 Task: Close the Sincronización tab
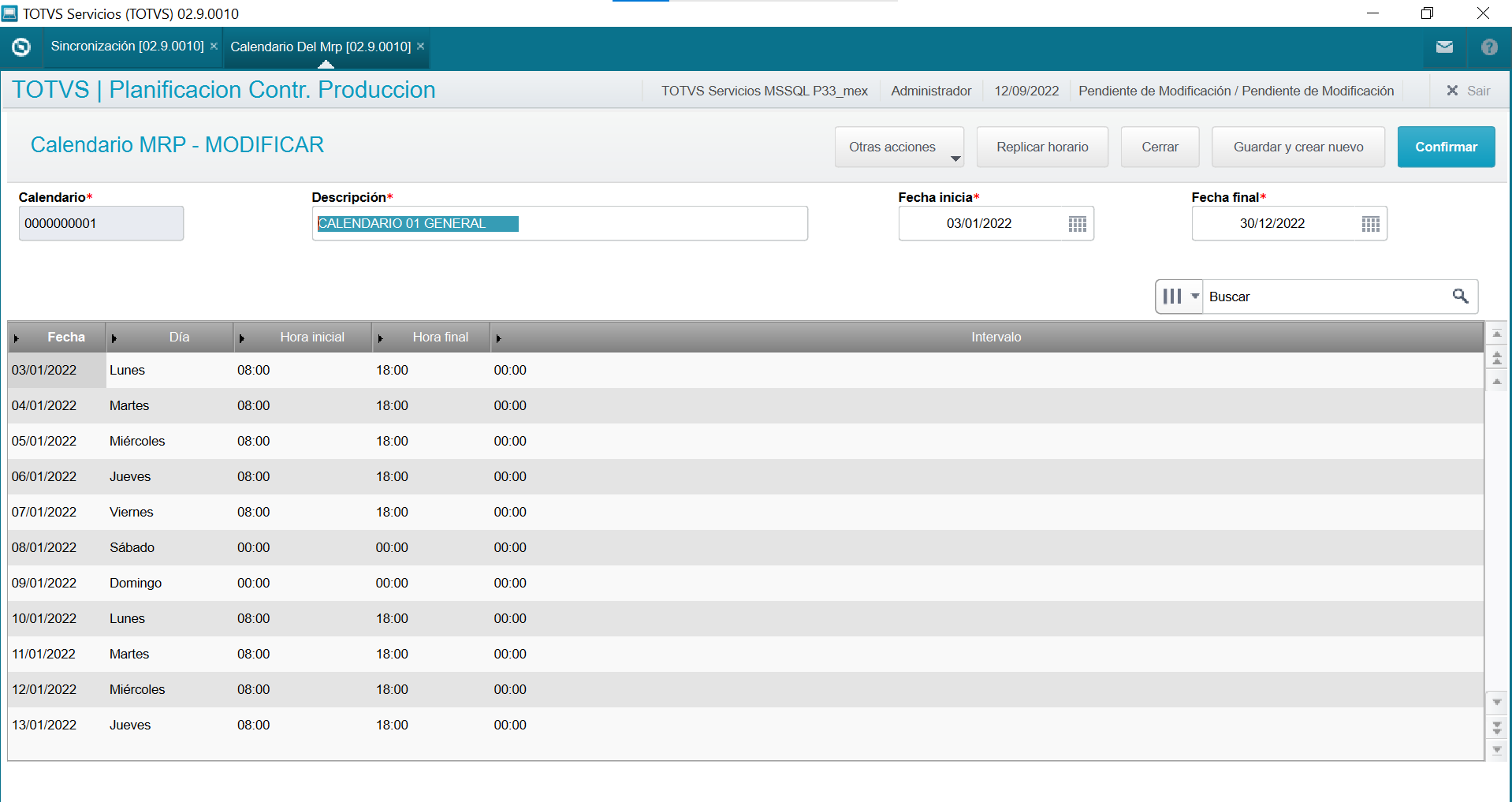pos(214,47)
